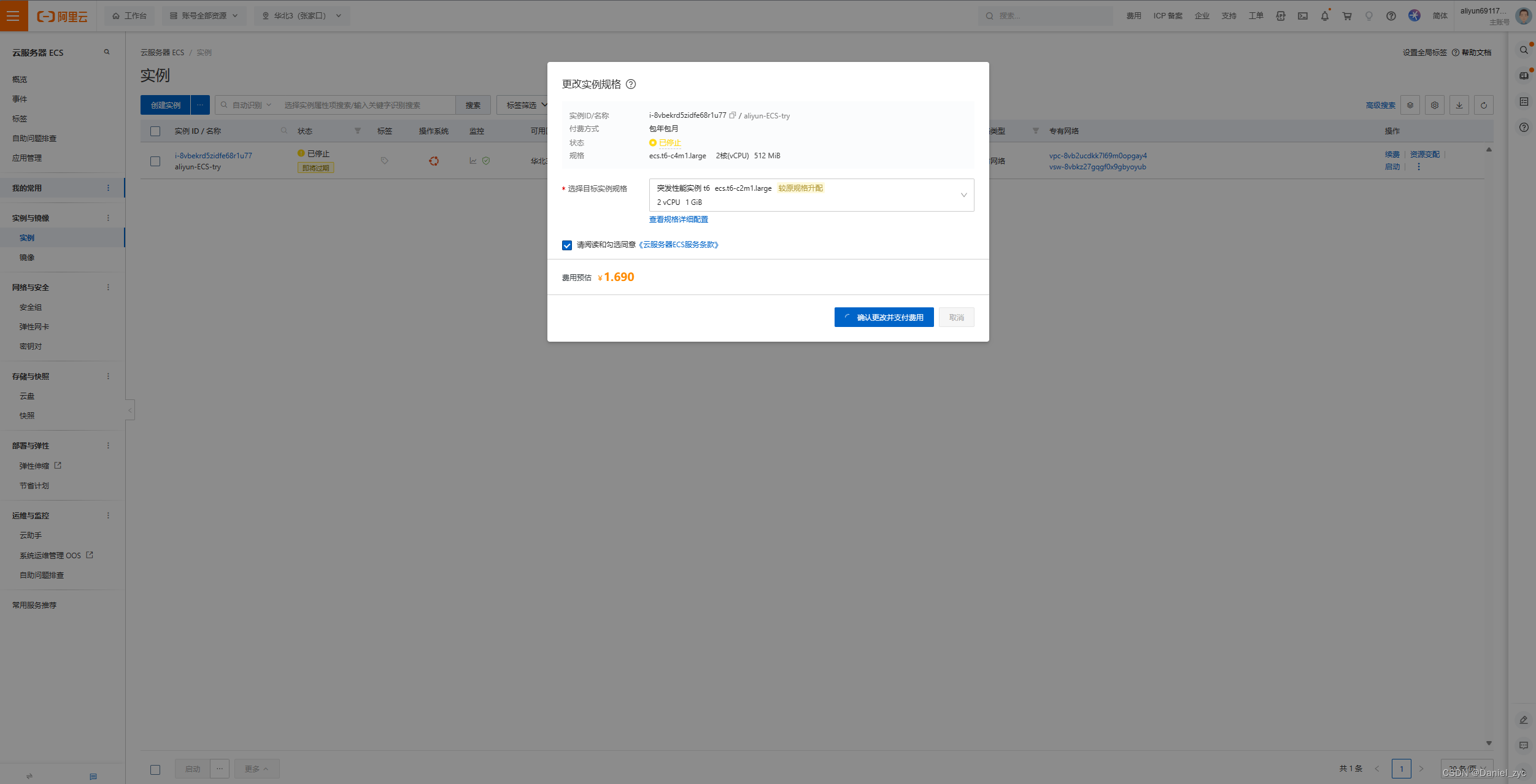This screenshot has height=784, width=1536.
Task: Open the Cloud Shell terminal icon
Action: [x=1303, y=16]
